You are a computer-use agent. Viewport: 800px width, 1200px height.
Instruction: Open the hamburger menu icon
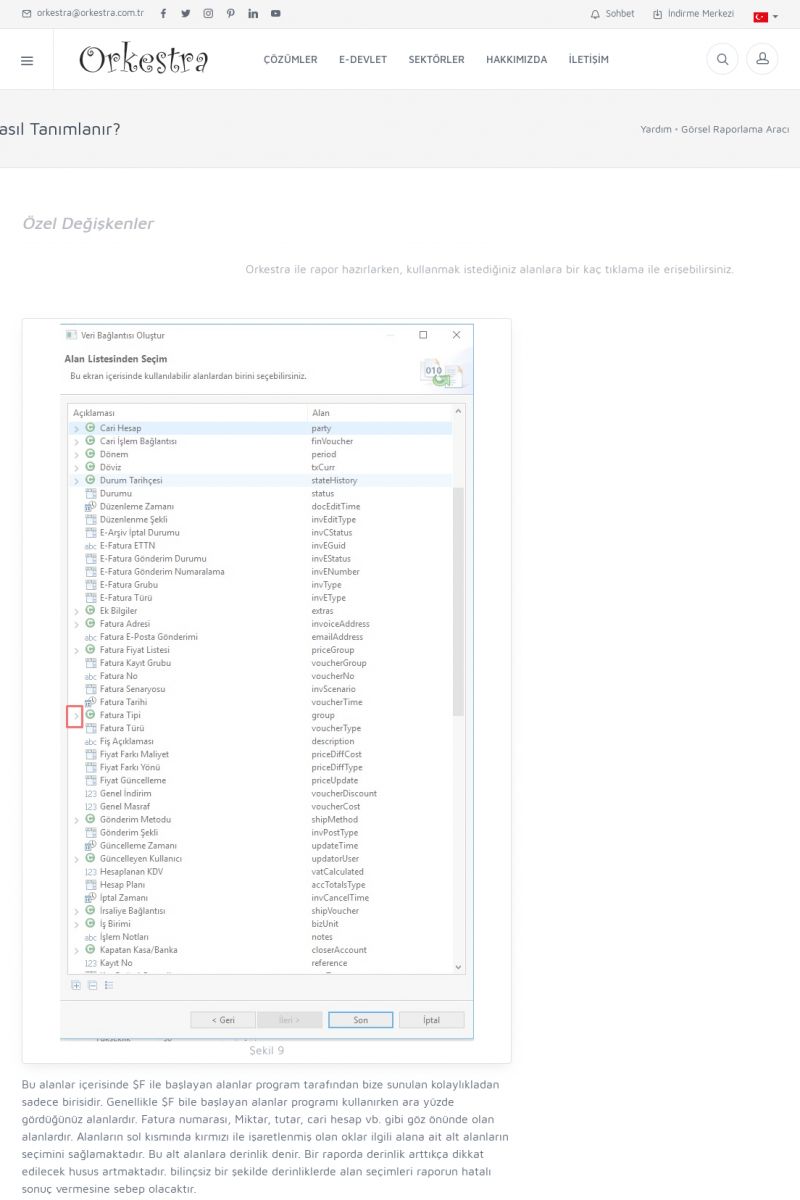click(27, 60)
